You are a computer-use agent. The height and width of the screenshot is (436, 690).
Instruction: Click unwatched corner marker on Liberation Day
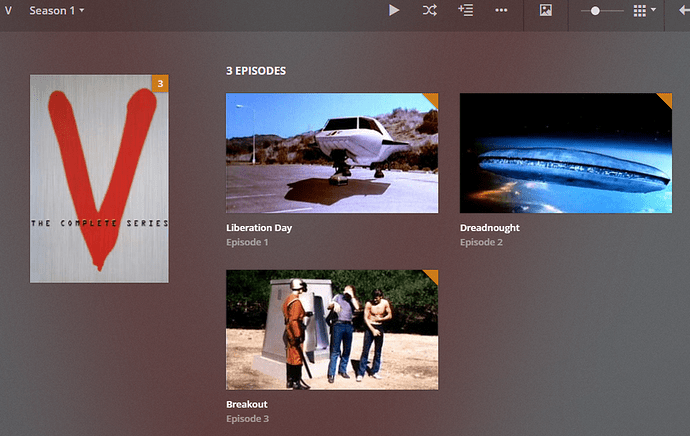point(432,99)
